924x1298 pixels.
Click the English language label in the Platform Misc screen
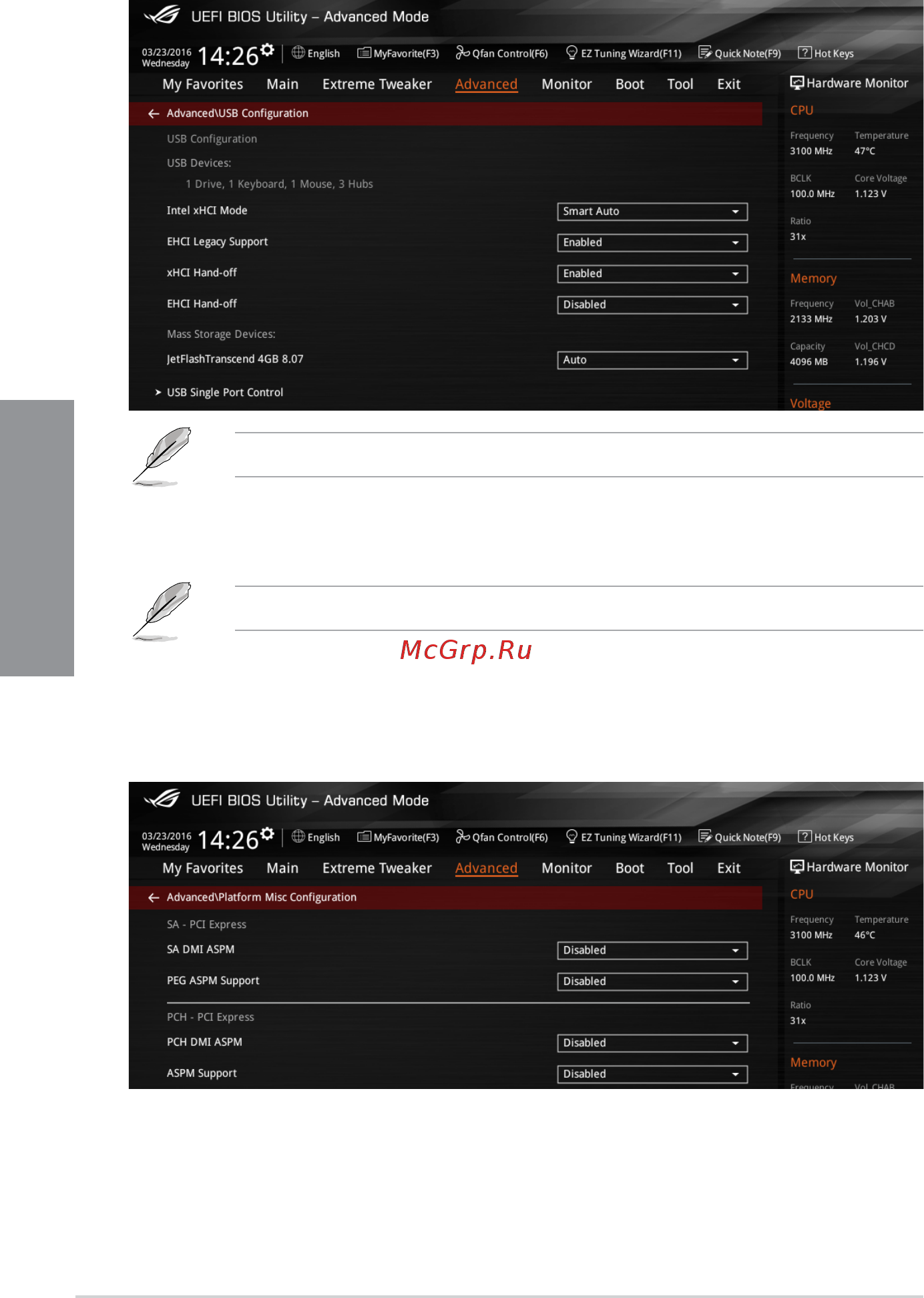pyautogui.click(x=324, y=837)
